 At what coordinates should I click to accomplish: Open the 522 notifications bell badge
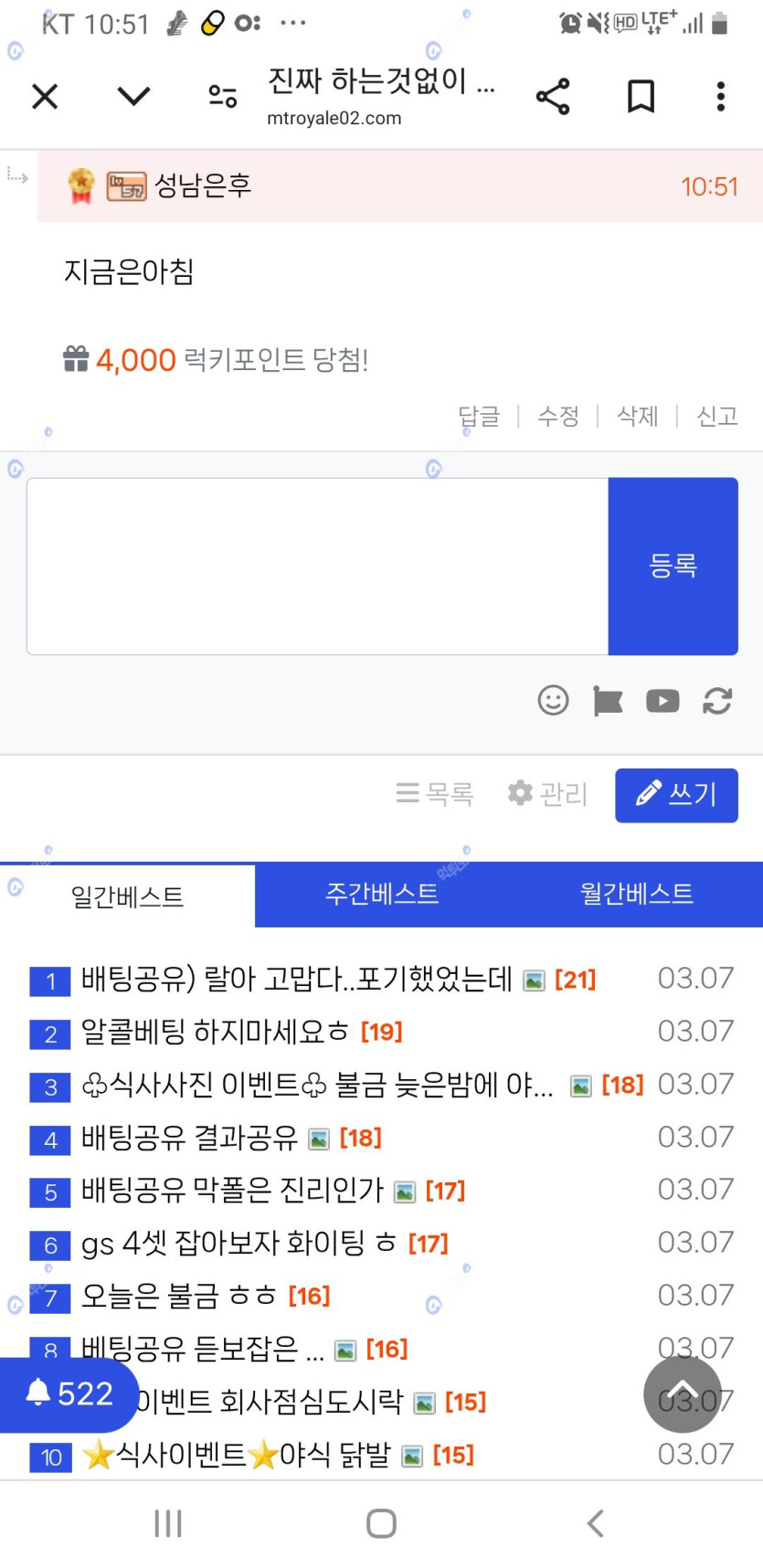pos(69,1393)
